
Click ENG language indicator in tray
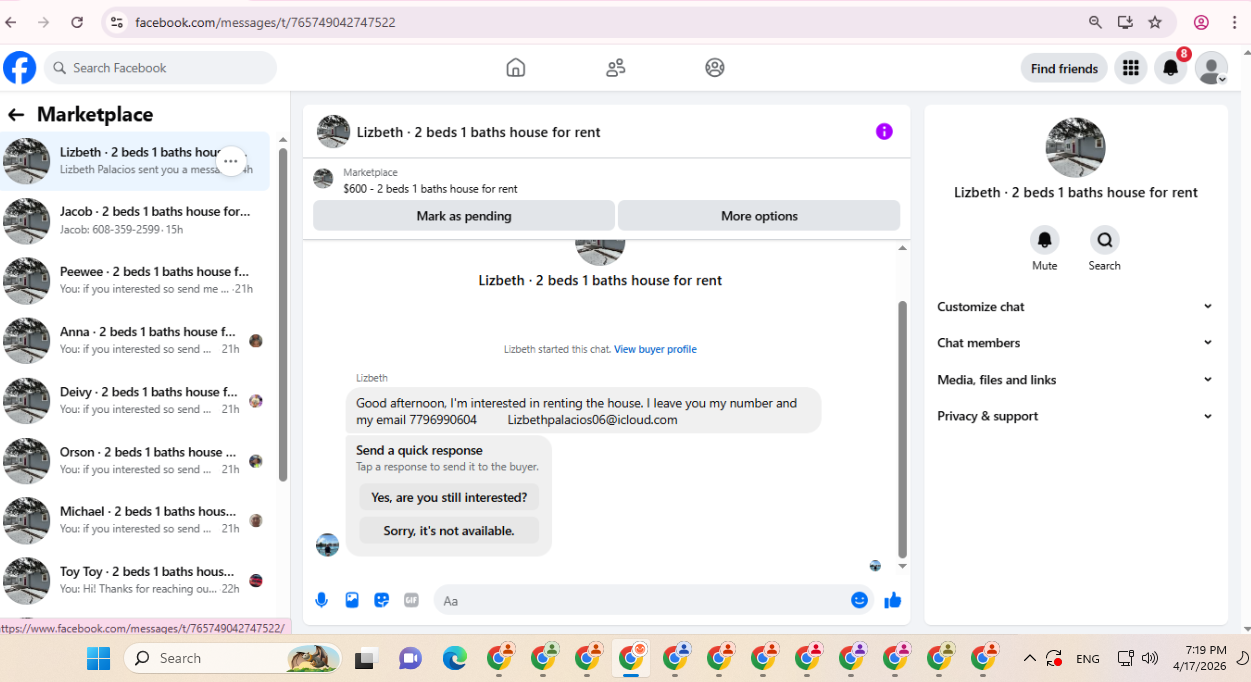tap(1087, 659)
